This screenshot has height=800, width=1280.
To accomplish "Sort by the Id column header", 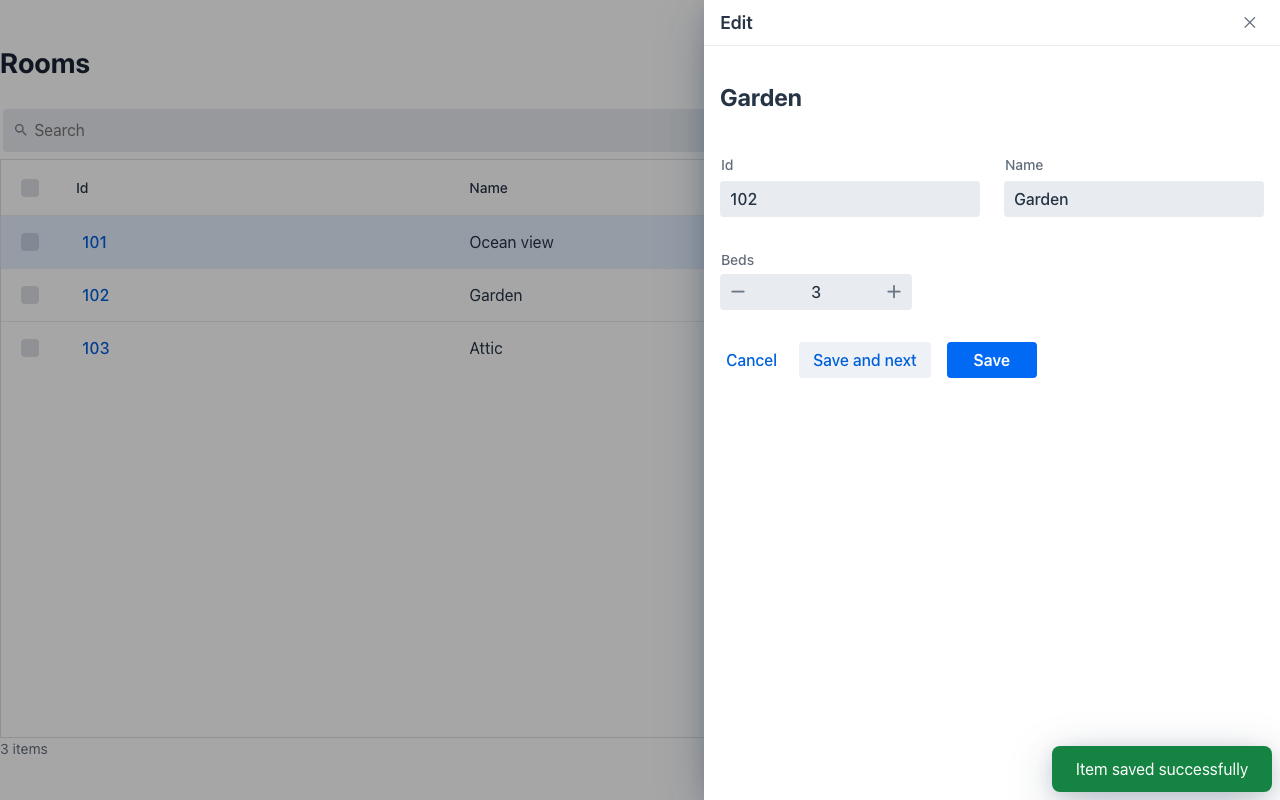I will (x=82, y=188).
